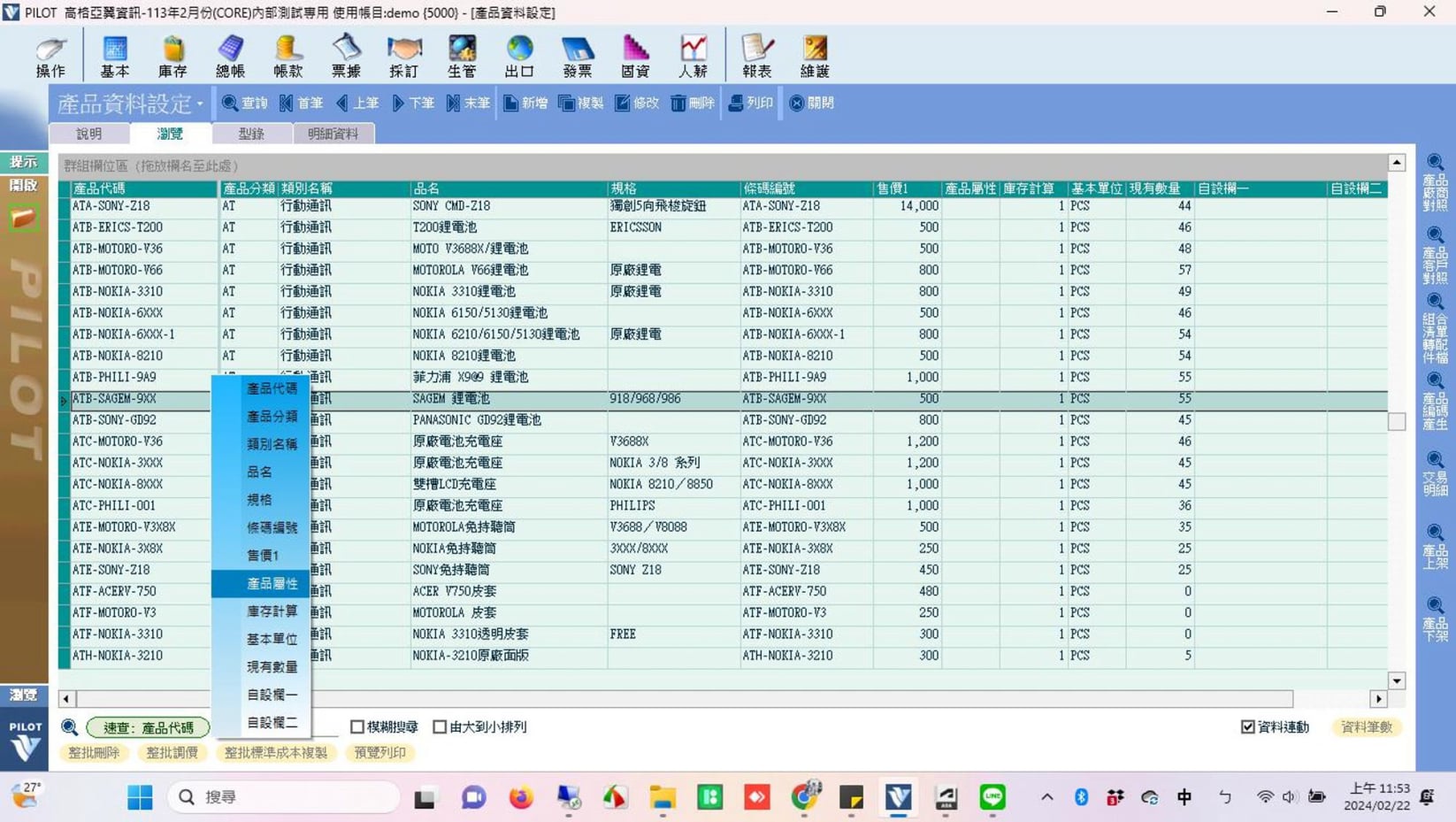Click the 整批標準成本複製 button

pos(275,753)
